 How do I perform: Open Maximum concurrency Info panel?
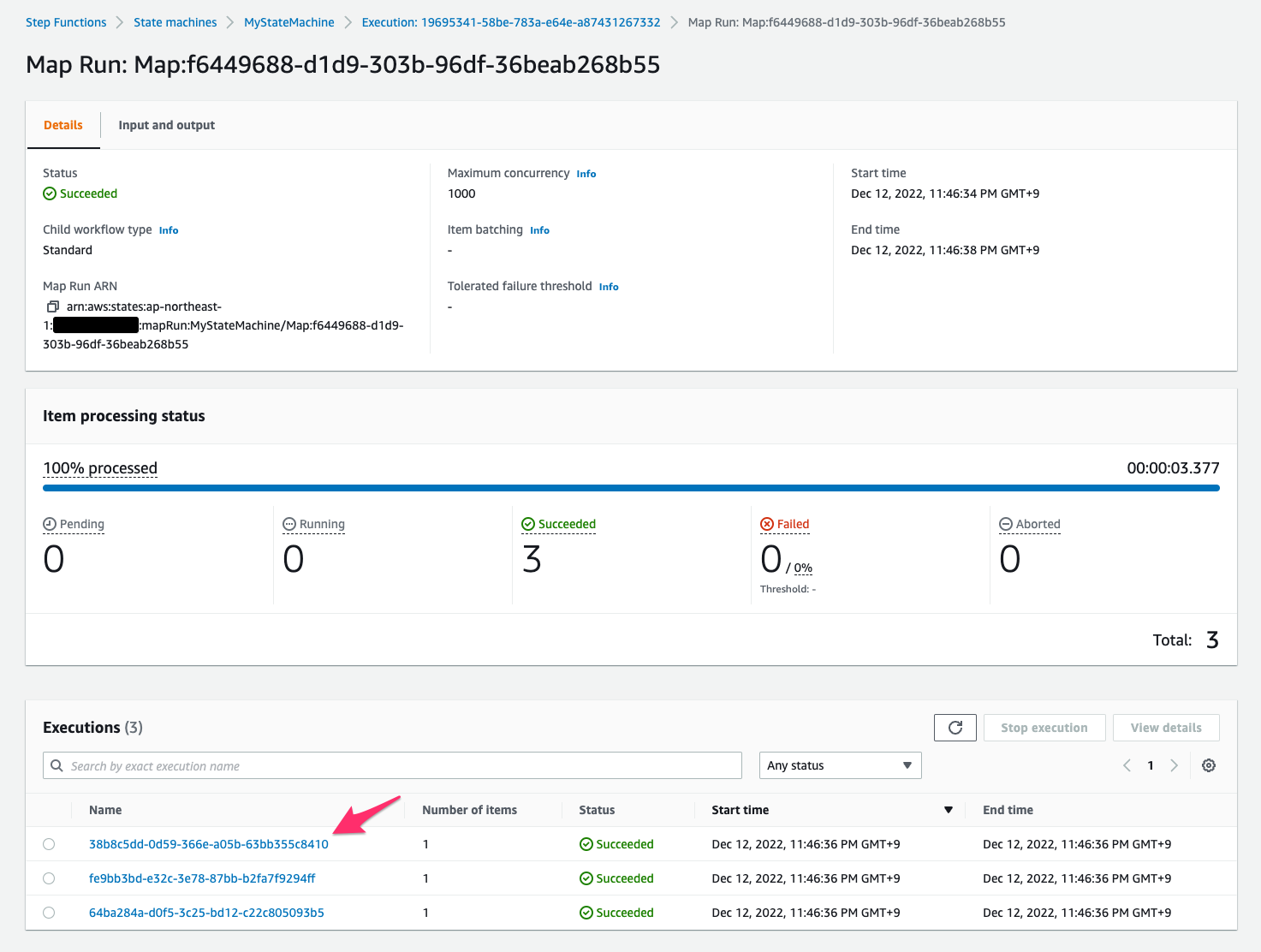point(586,174)
